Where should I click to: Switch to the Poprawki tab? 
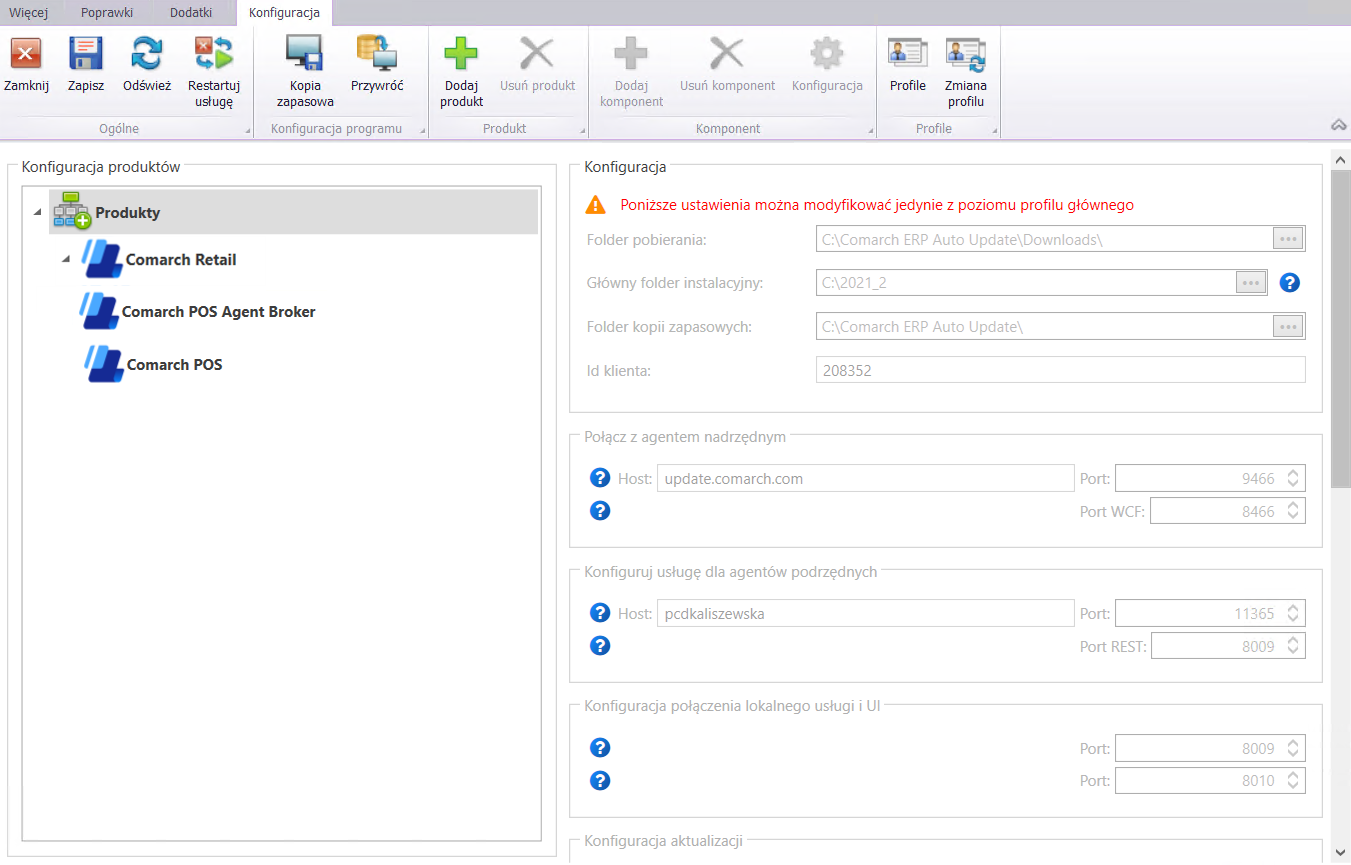point(107,13)
